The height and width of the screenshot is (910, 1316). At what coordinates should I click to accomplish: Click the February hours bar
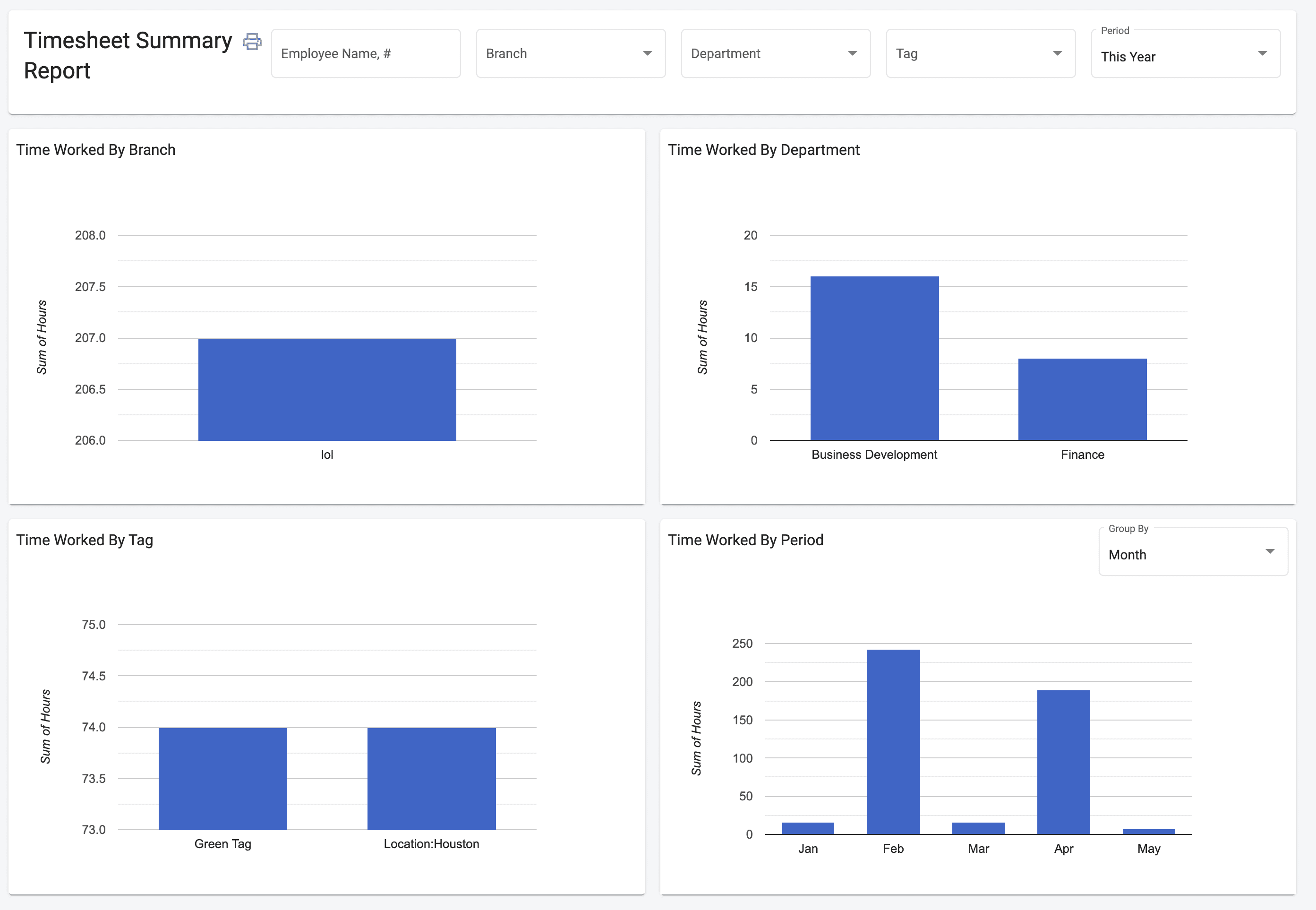tap(893, 741)
